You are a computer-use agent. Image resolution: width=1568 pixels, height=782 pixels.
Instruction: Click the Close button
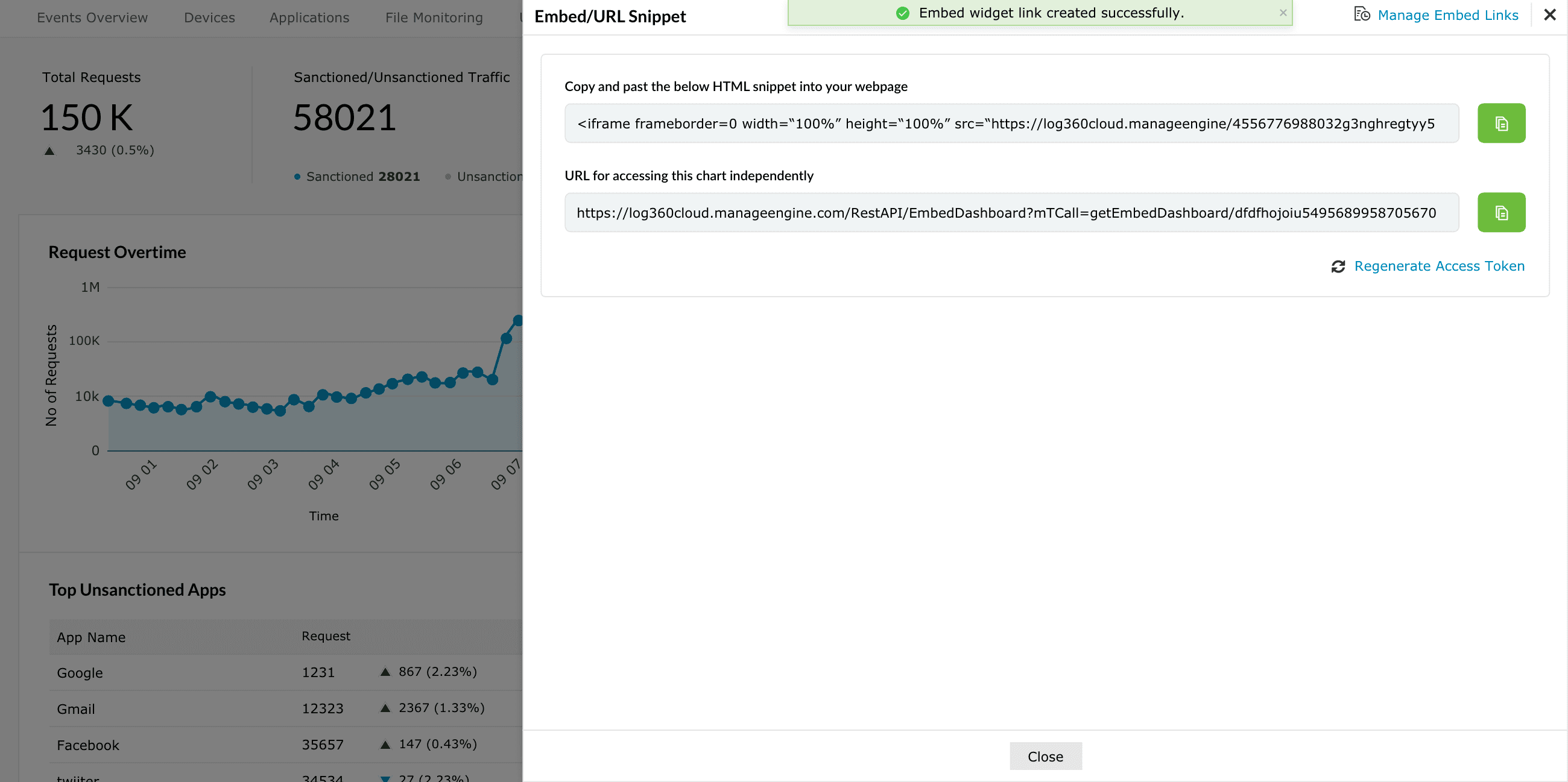1045,756
